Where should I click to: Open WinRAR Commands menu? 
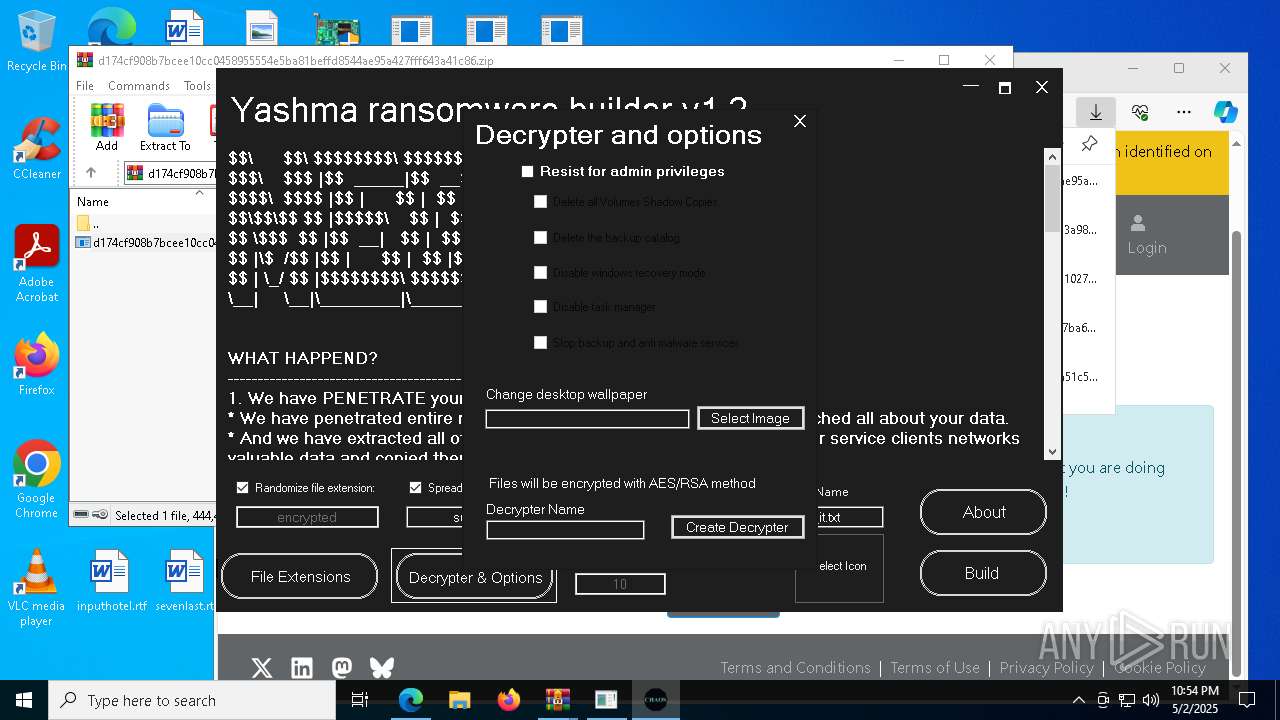tap(139, 86)
